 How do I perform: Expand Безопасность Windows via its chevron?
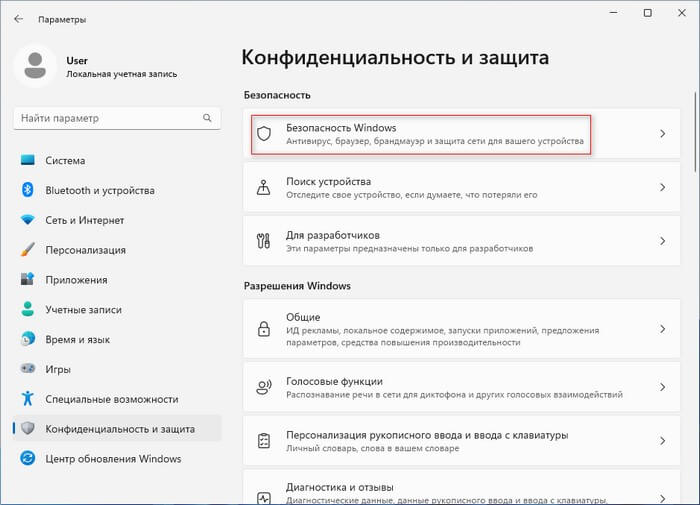point(662,134)
